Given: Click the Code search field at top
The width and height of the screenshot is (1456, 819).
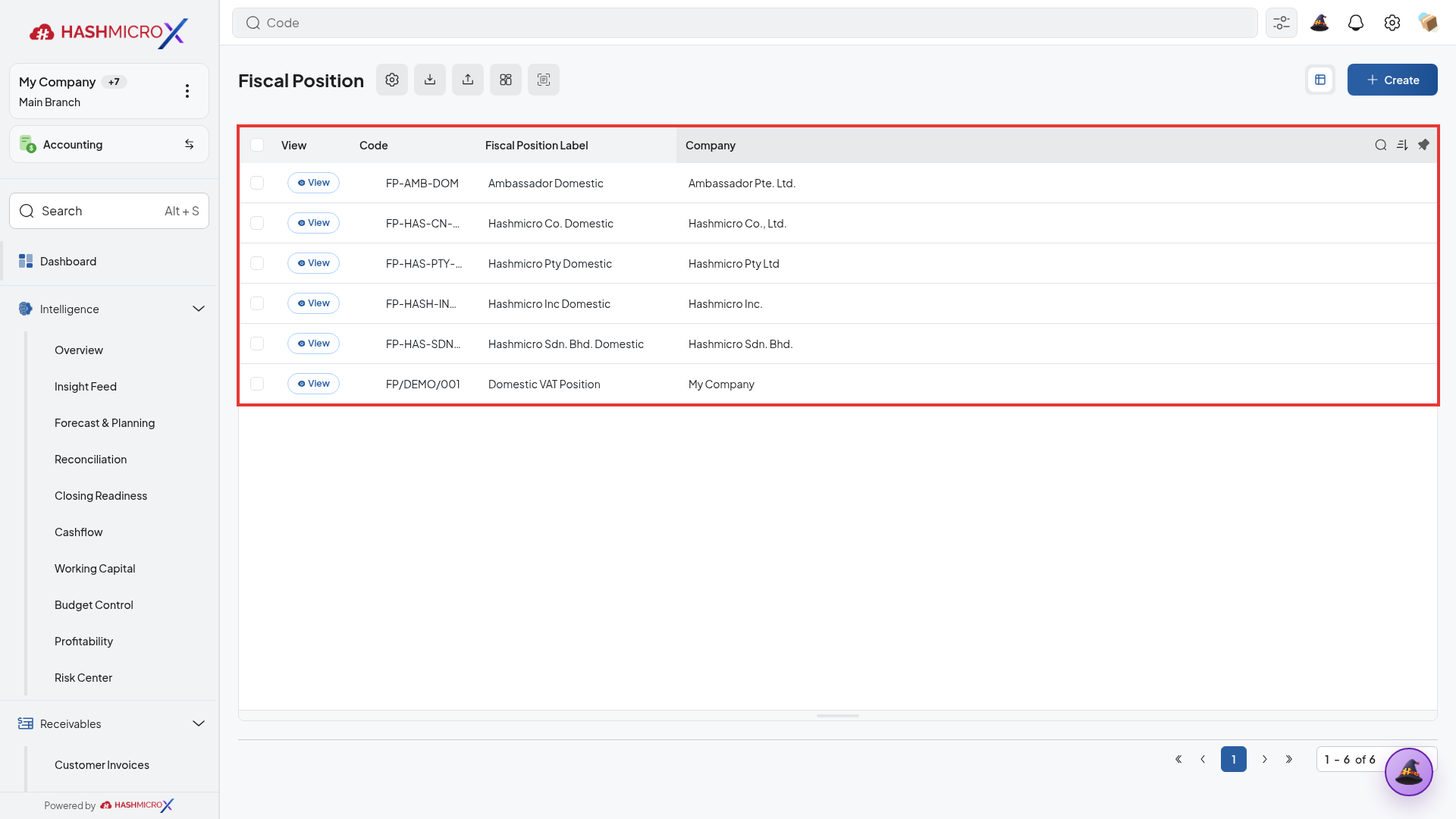Looking at the screenshot, I should pos(745,23).
